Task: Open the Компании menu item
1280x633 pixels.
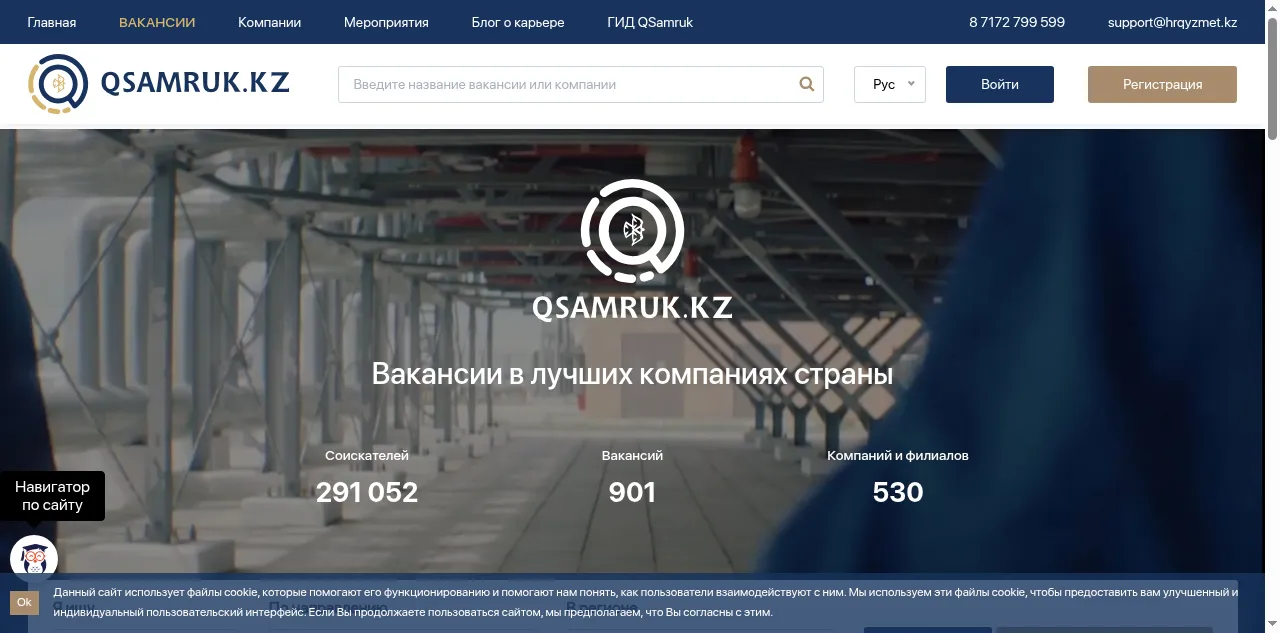Action: pos(269,22)
